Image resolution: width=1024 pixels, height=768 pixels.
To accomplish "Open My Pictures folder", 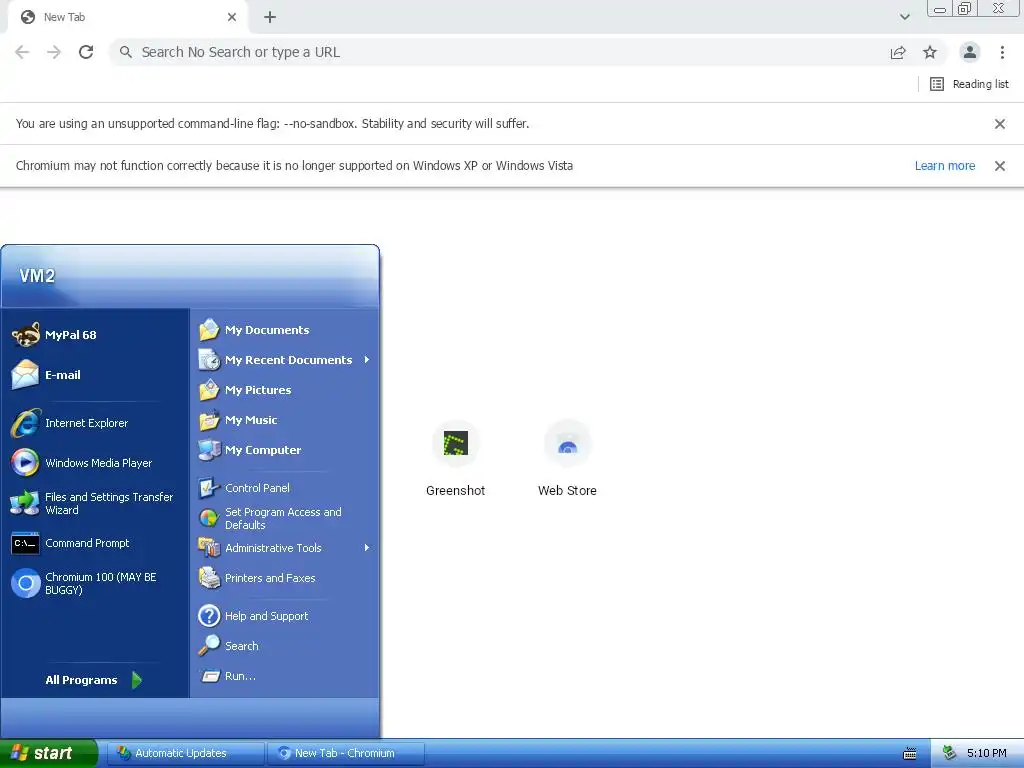I will [285, 390].
